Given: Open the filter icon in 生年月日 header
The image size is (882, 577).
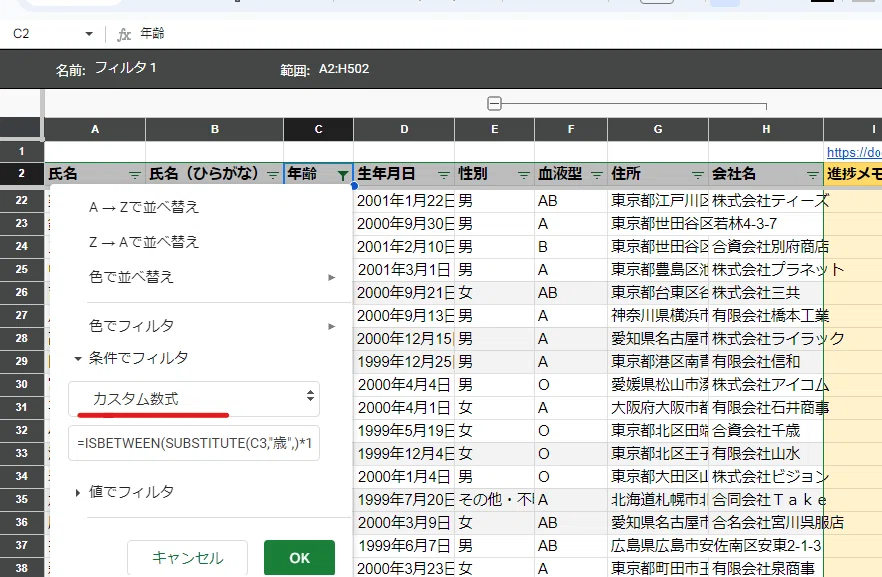Looking at the screenshot, I should point(444,175).
